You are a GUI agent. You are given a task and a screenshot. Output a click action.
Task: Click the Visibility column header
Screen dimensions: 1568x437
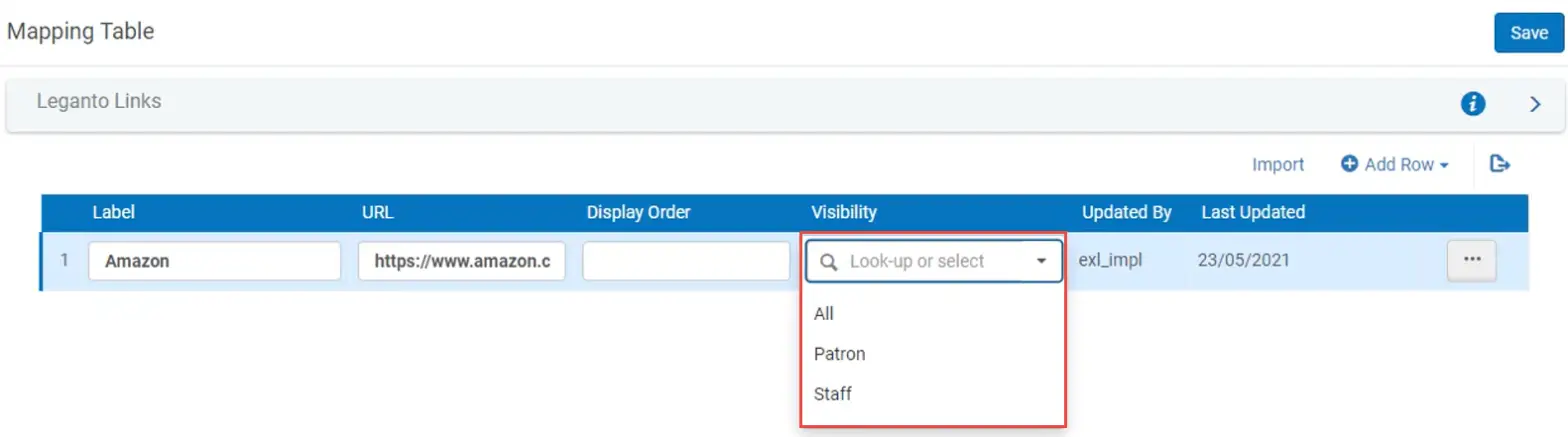pyautogui.click(x=844, y=212)
